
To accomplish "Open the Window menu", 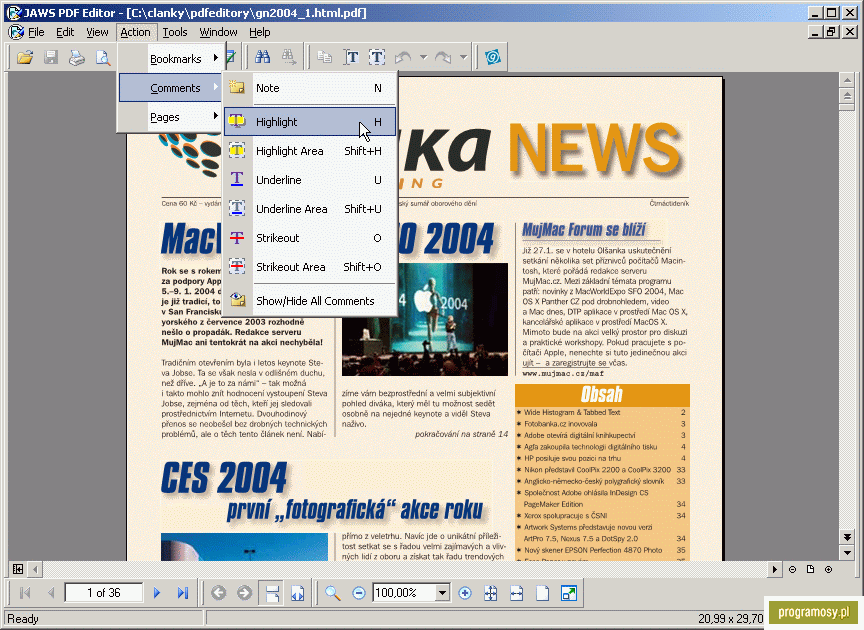I will click(218, 32).
